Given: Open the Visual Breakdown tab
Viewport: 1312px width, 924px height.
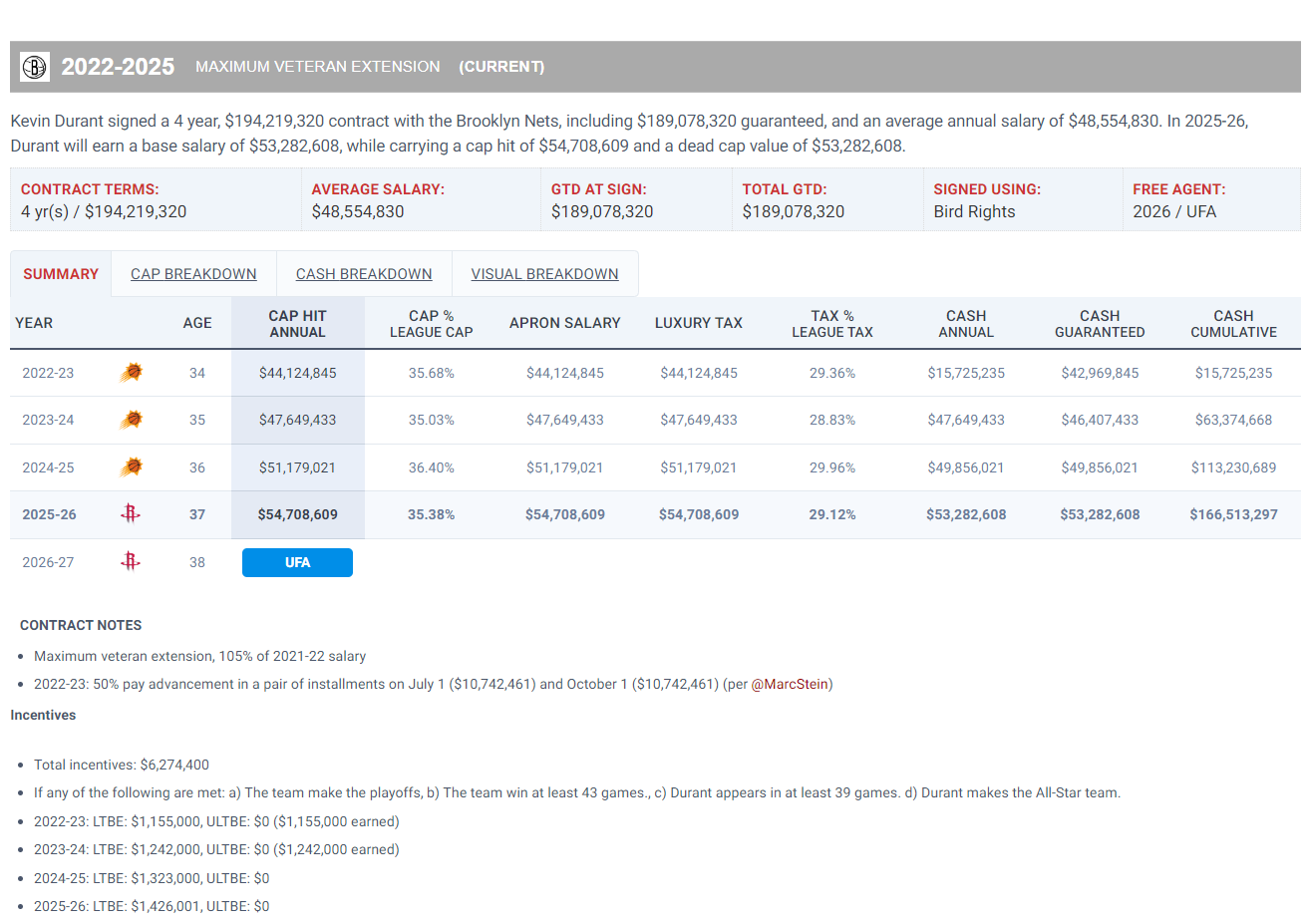Looking at the screenshot, I should [x=544, y=274].
